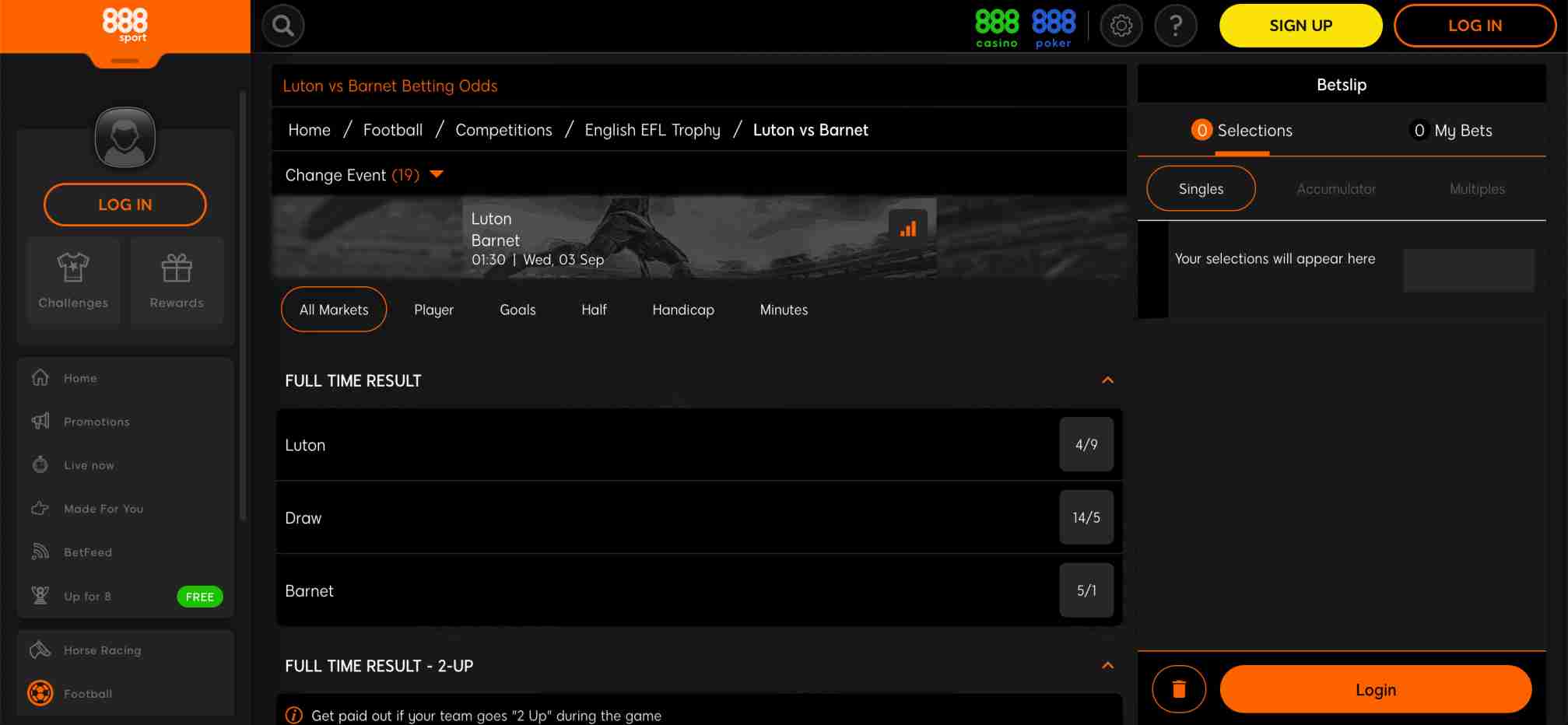The width and height of the screenshot is (1568, 725).
Task: Go to English EFL Trophy breadcrumb
Action: point(652,130)
